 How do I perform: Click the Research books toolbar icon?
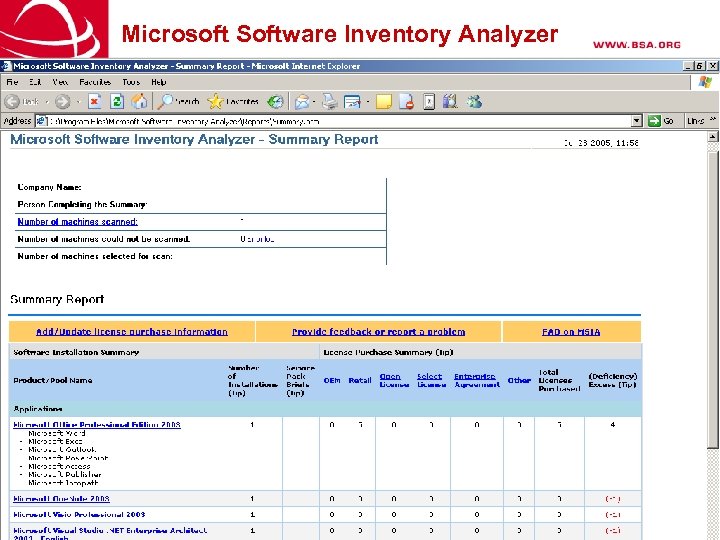coord(450,101)
